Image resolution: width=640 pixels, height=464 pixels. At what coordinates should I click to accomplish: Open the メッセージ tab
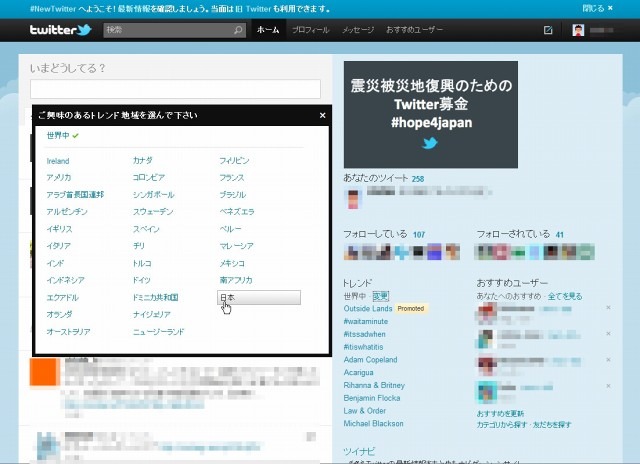tap(358, 30)
